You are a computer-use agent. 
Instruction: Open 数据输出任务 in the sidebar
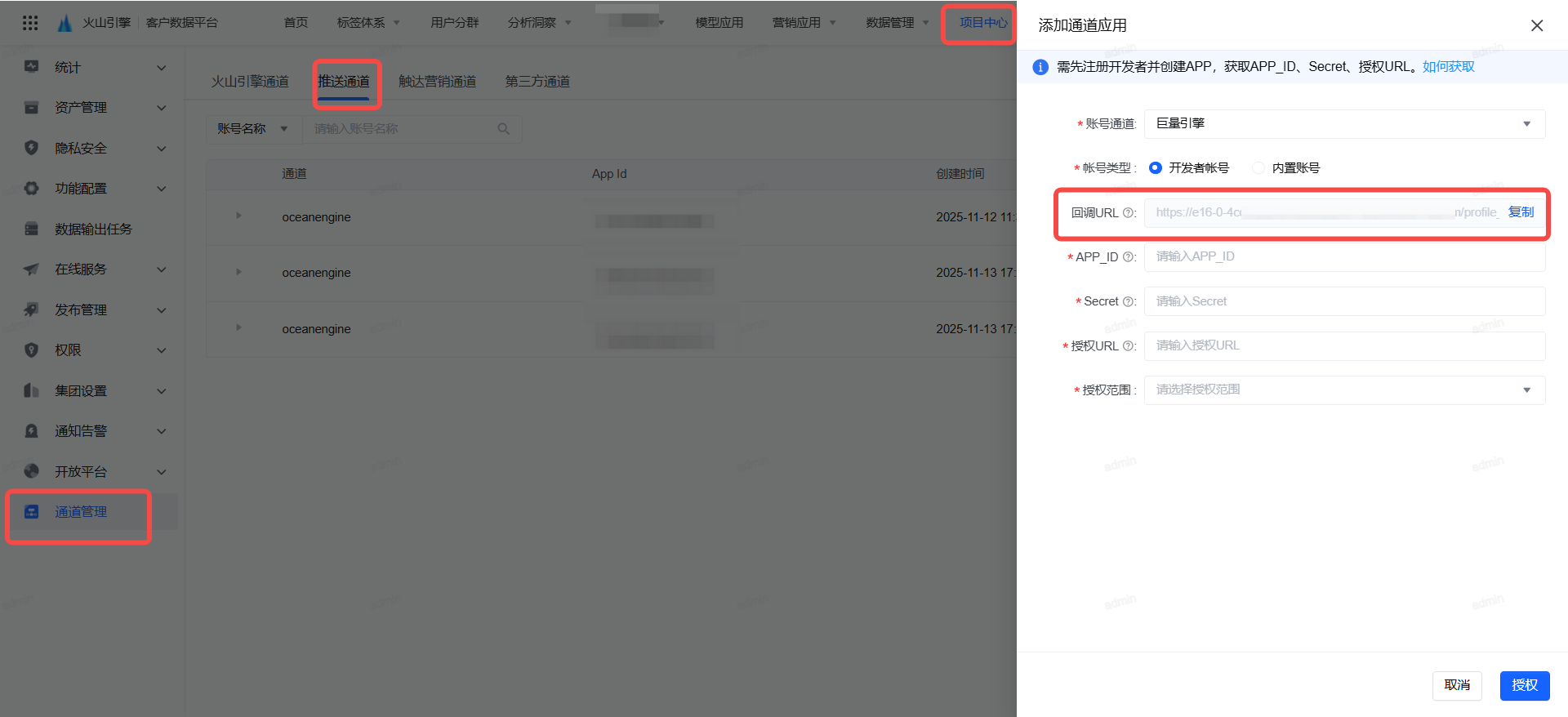[x=92, y=229]
